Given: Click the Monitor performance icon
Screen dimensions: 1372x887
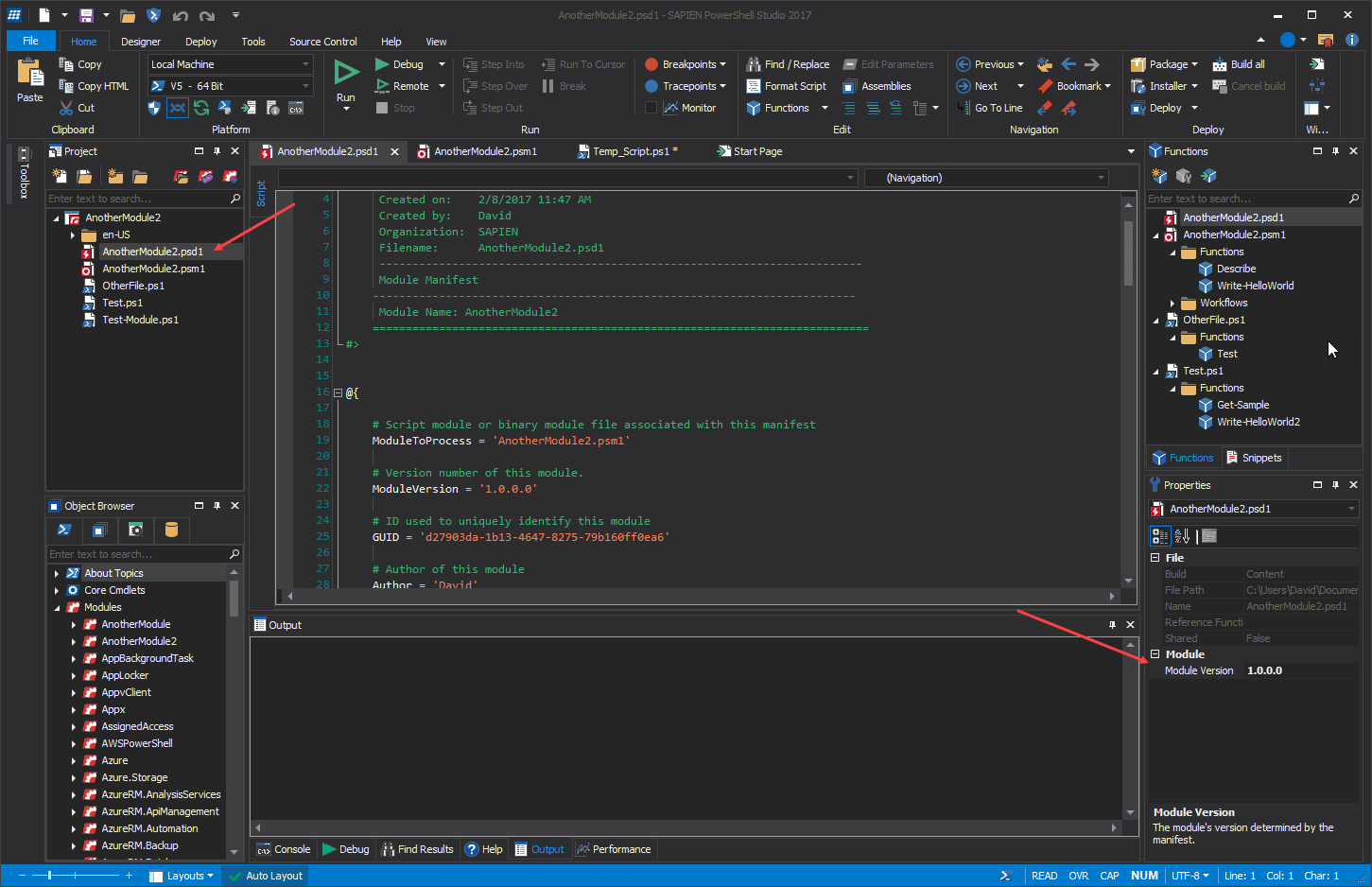Looking at the screenshot, I should pos(670,108).
